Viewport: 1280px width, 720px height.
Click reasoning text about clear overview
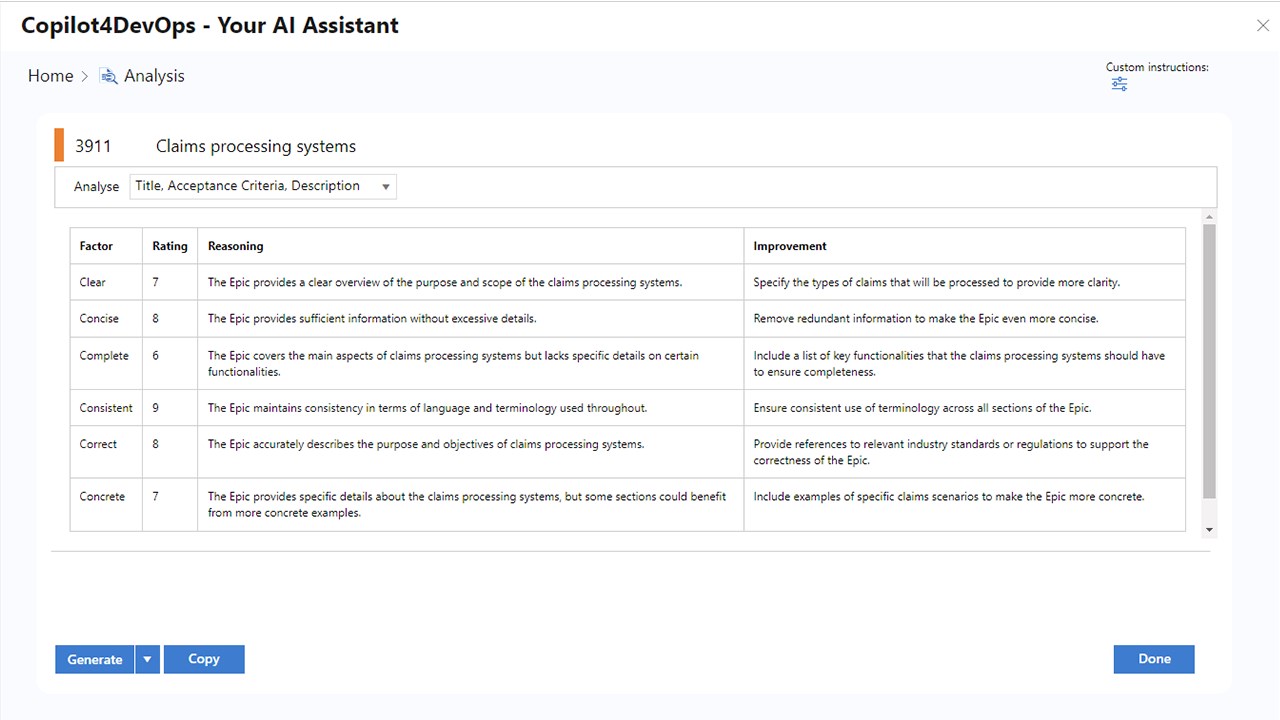[x=445, y=282]
